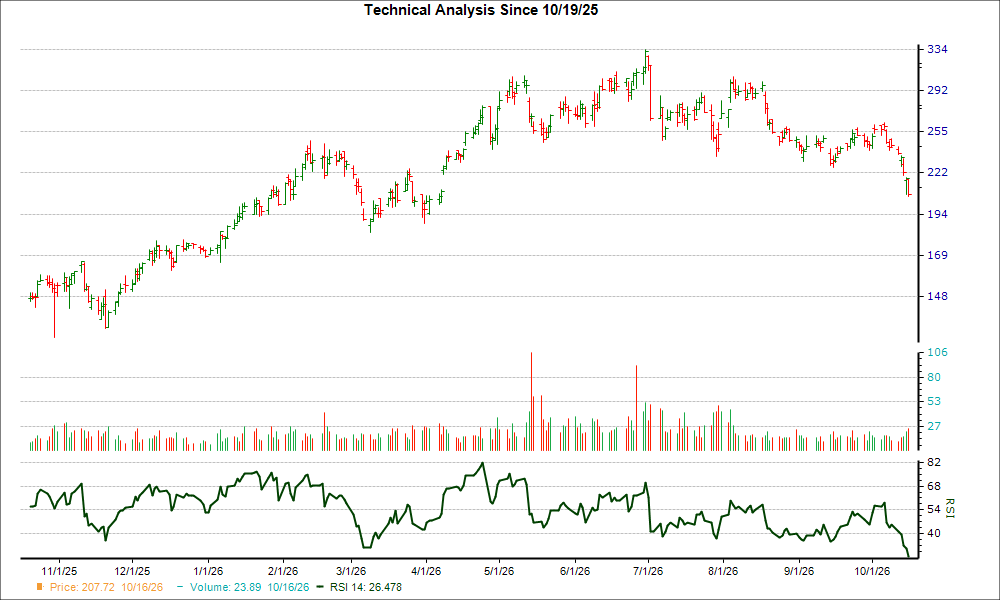Click the 3/1/26 date label

pos(351,571)
